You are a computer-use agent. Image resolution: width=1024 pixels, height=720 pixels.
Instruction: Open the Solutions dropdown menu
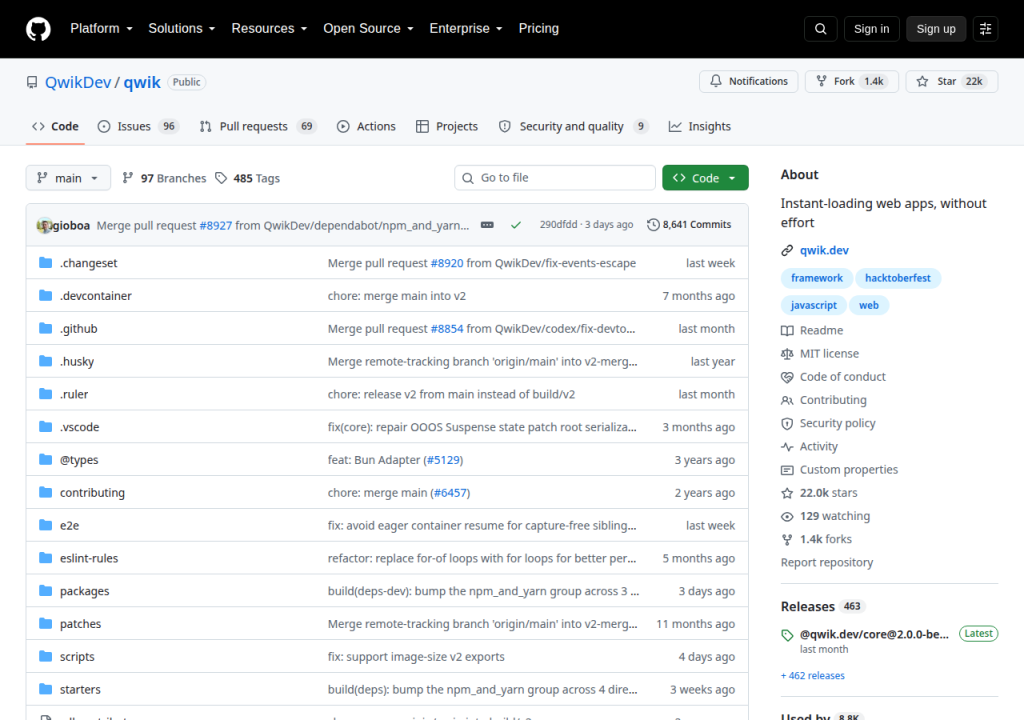[x=182, y=29]
